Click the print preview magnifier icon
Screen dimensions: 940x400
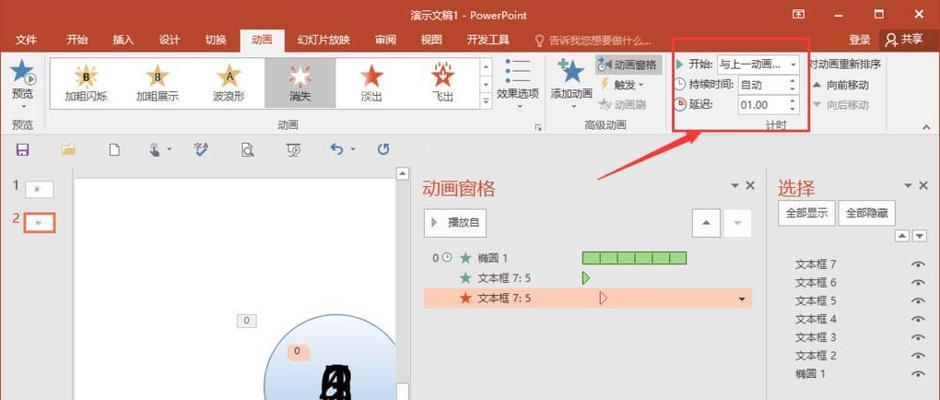pyautogui.click(x=247, y=150)
